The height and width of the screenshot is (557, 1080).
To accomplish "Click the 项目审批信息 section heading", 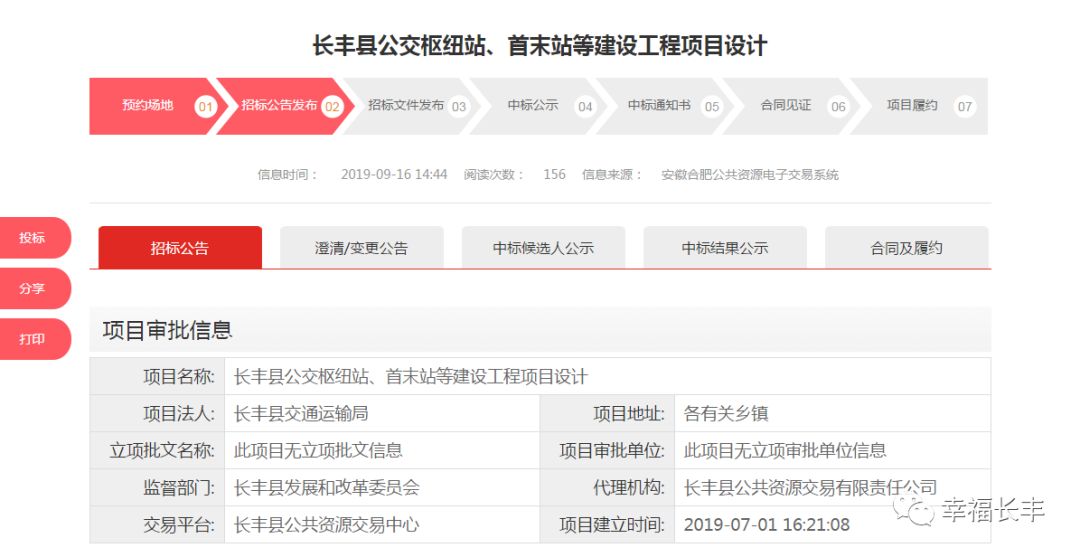I will tap(167, 330).
